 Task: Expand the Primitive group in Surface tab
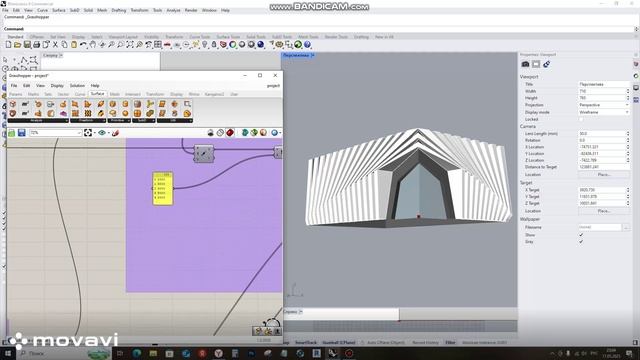click(119, 120)
